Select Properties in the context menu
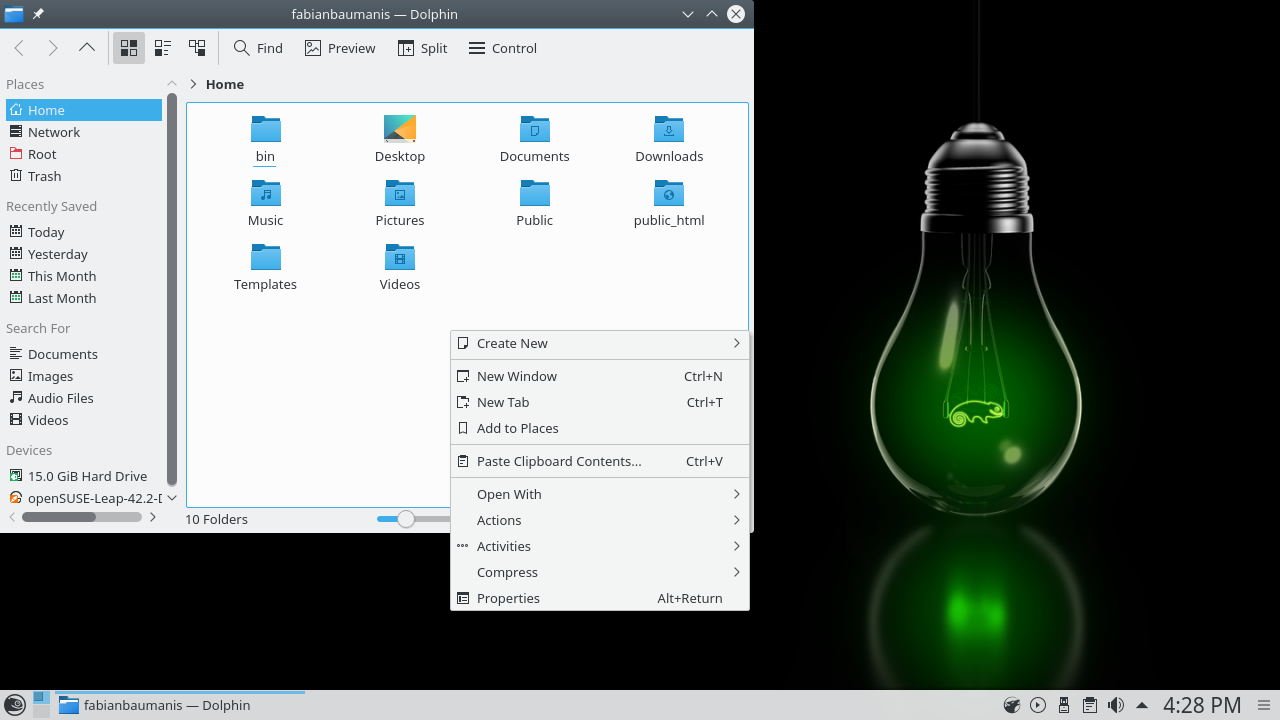The height and width of the screenshot is (720, 1280). pos(508,598)
